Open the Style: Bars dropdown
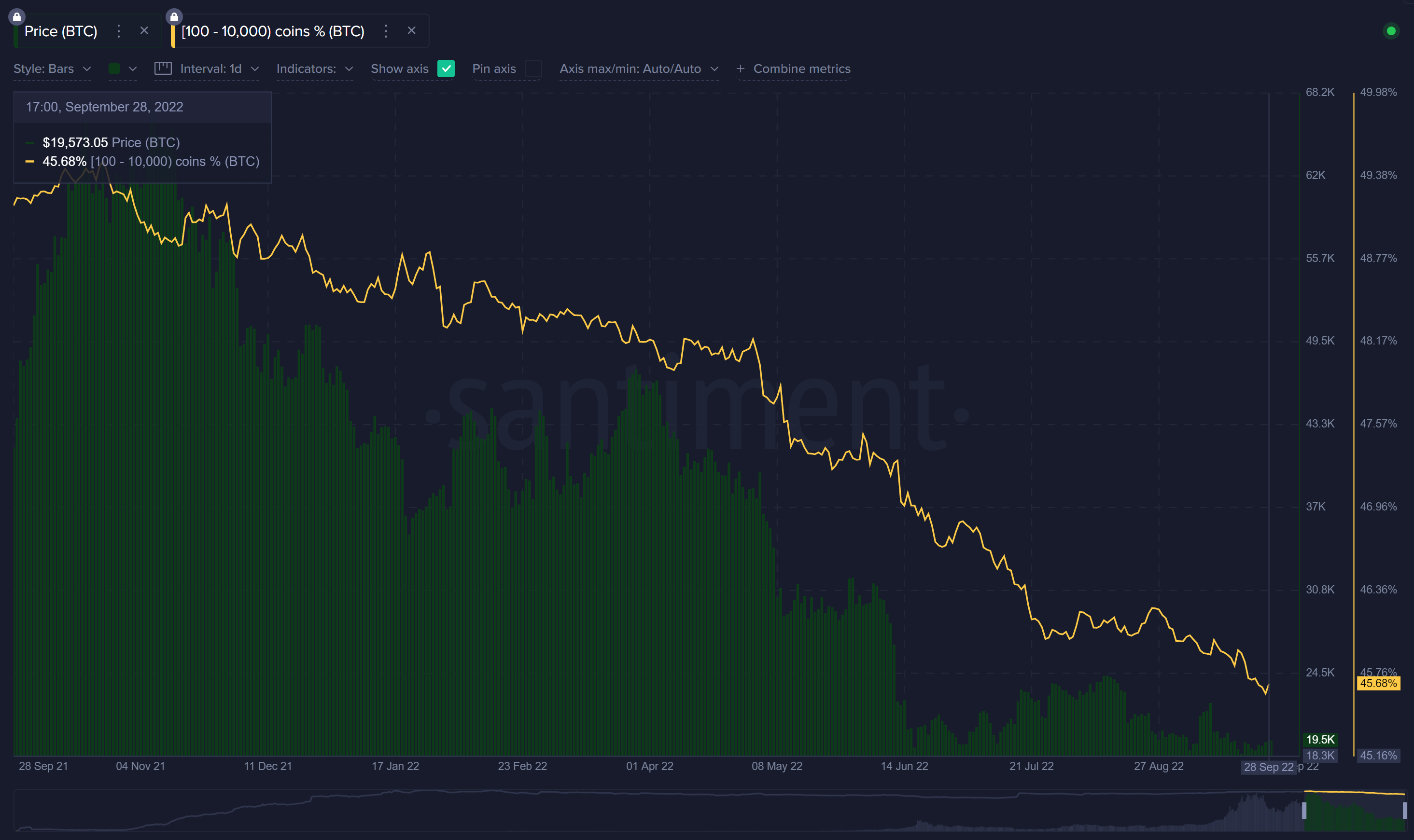This screenshot has width=1414, height=840. pyautogui.click(x=52, y=69)
